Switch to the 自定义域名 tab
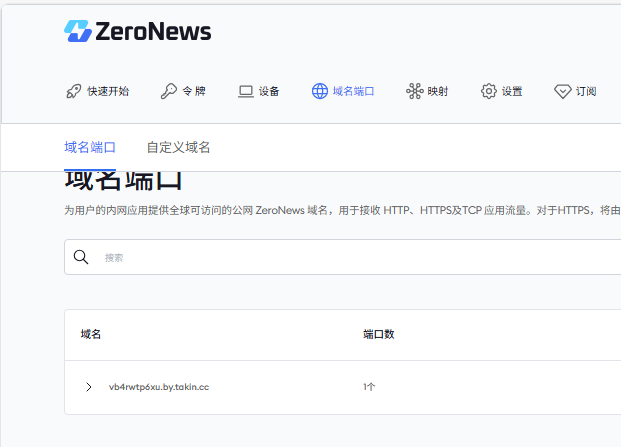The width and height of the screenshot is (621, 447). 178,147
